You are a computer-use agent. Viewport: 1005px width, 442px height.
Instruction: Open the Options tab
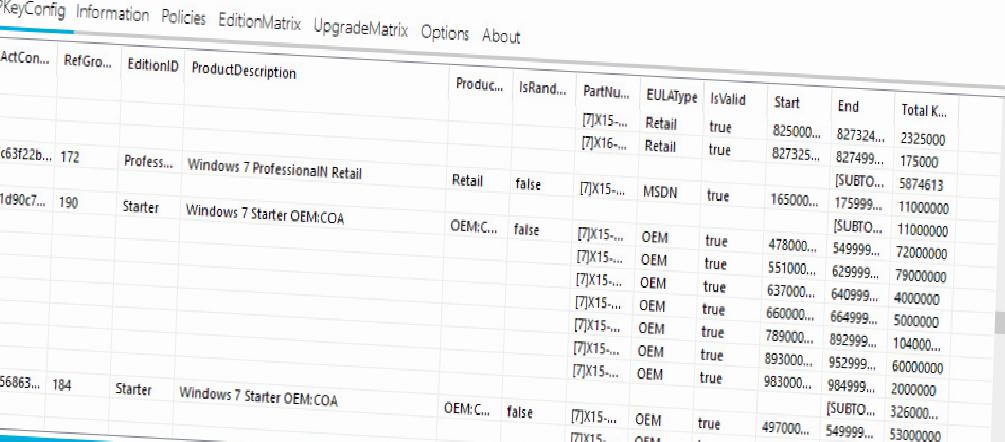point(445,33)
